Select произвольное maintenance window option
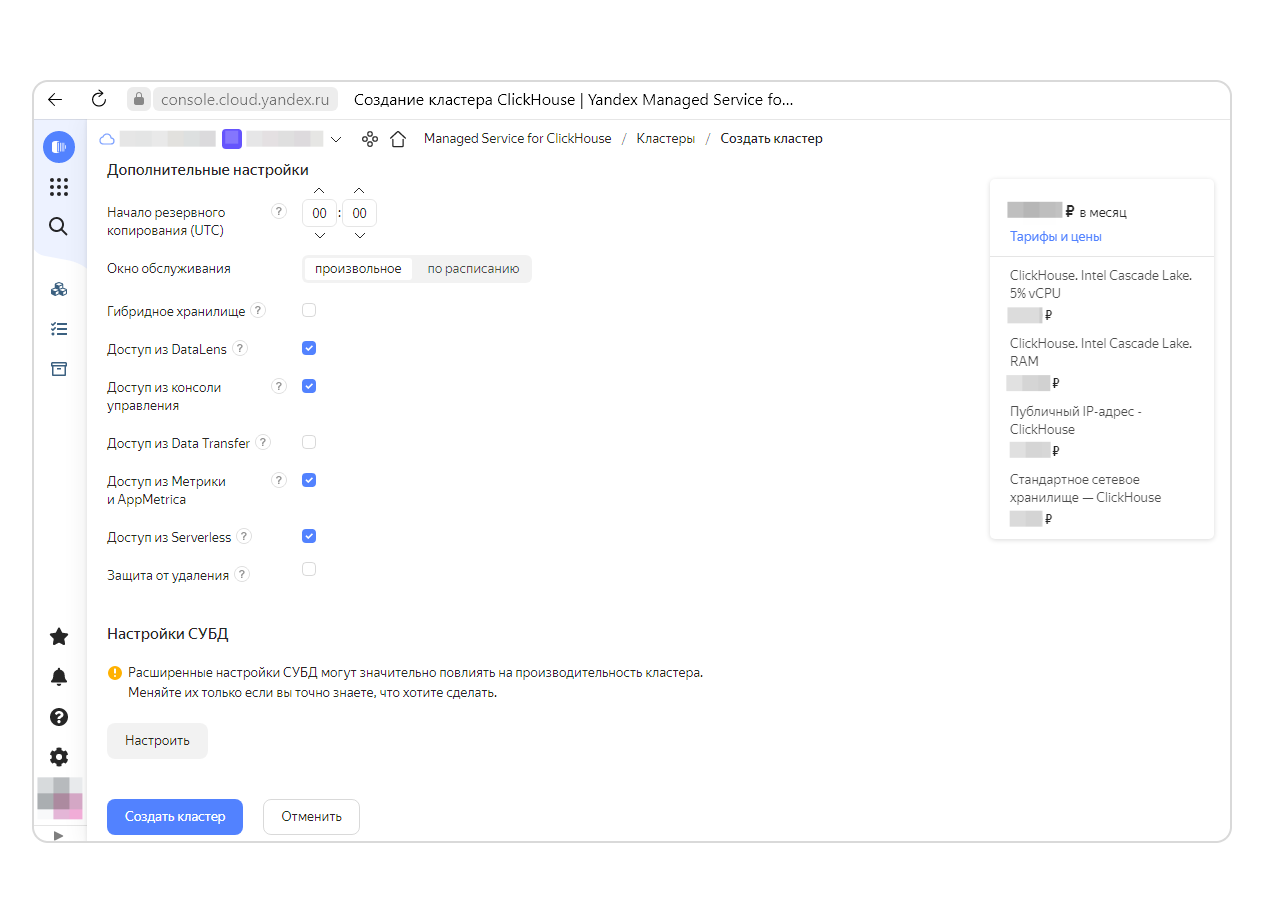 click(358, 269)
